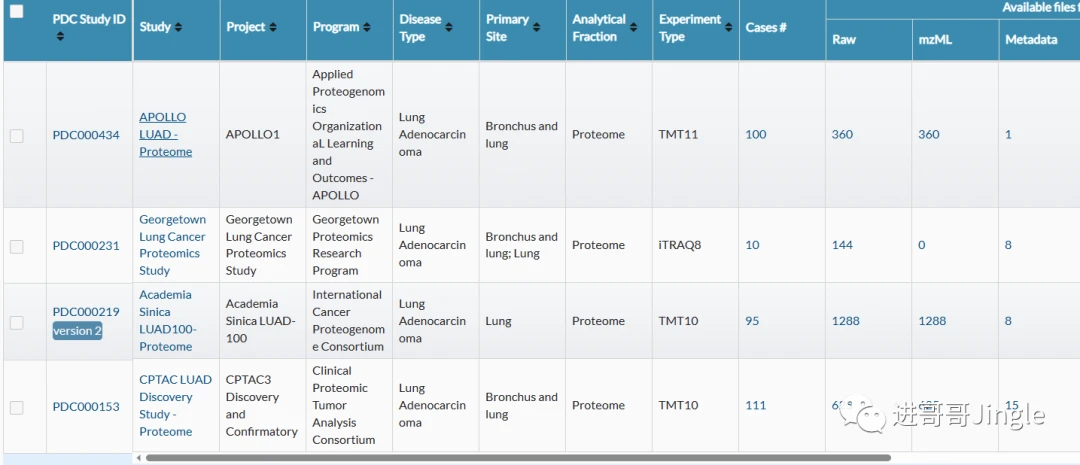
Task: Click sort arrows beside Study header
Action: tap(178, 27)
